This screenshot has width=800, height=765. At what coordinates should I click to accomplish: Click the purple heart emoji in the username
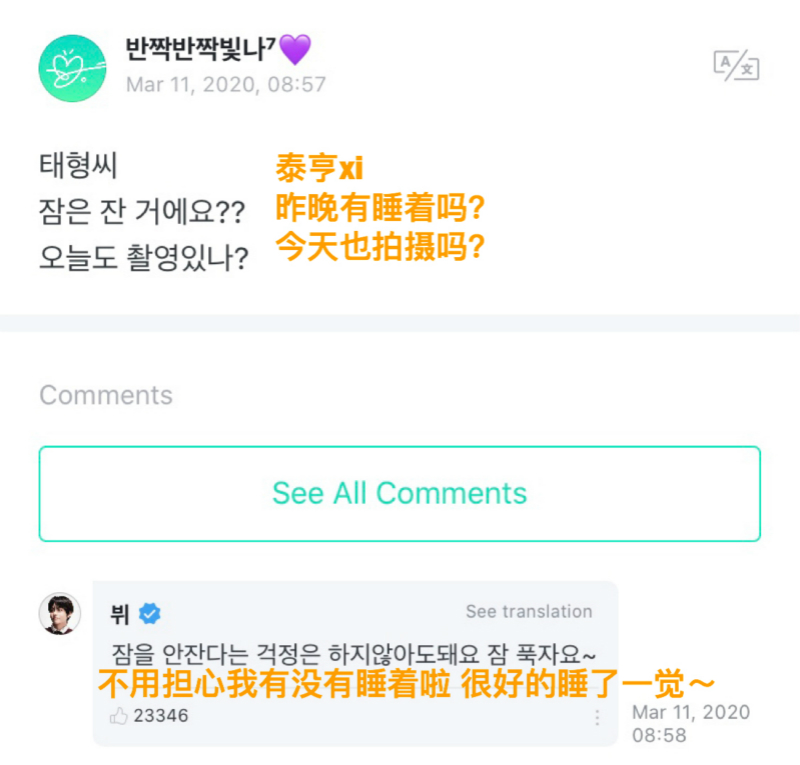pyautogui.click(x=295, y=48)
